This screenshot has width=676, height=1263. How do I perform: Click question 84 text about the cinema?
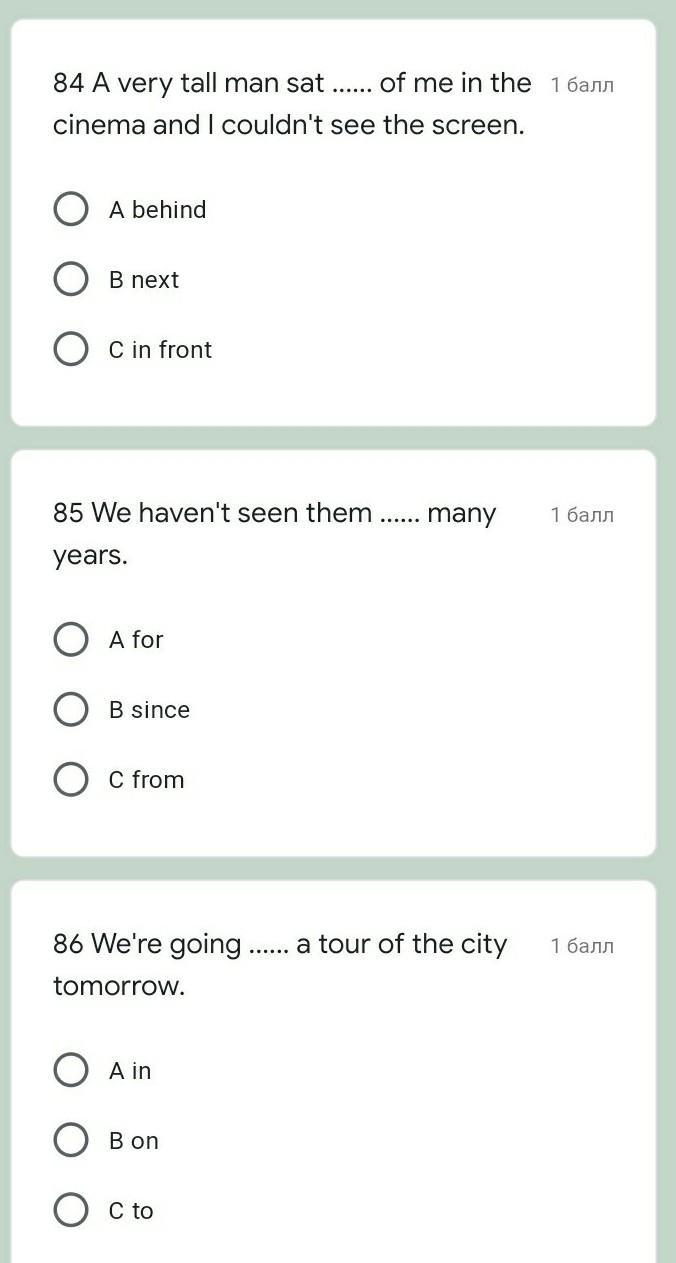pos(291,104)
